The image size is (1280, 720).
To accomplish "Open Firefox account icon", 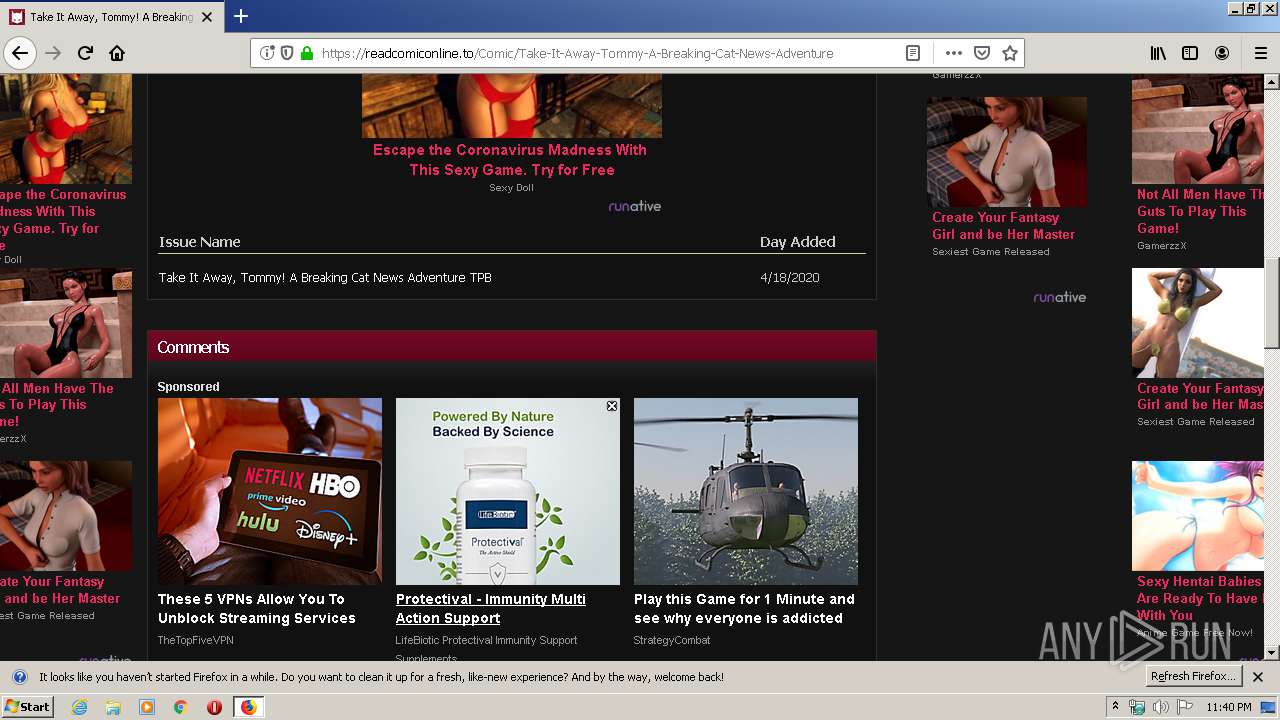I will [x=1222, y=53].
